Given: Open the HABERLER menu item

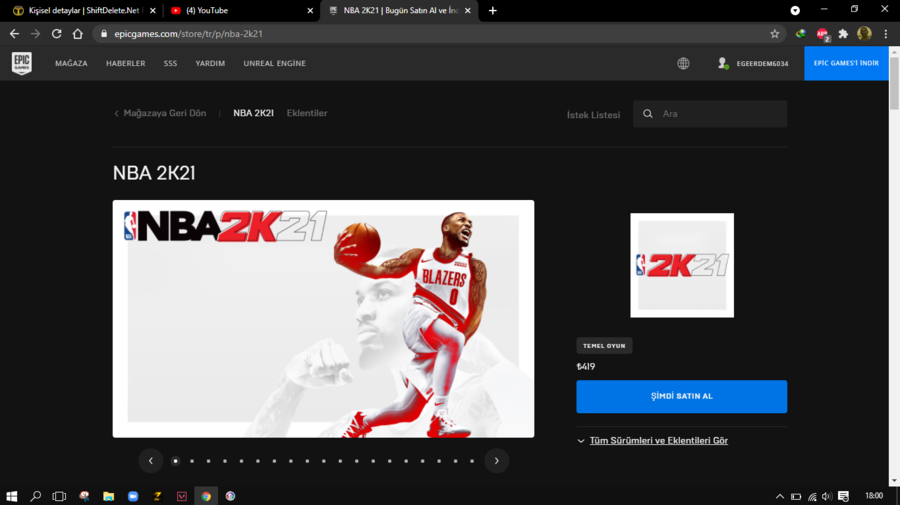Looking at the screenshot, I should point(126,64).
